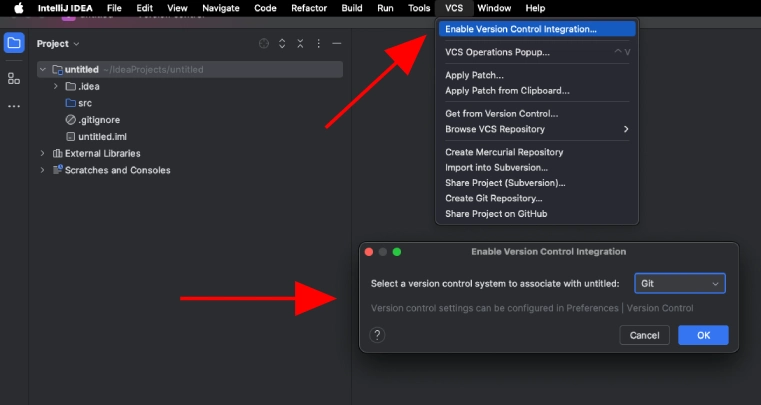Select Import into Subversion
The width and height of the screenshot is (761, 405).
tap(537, 168)
